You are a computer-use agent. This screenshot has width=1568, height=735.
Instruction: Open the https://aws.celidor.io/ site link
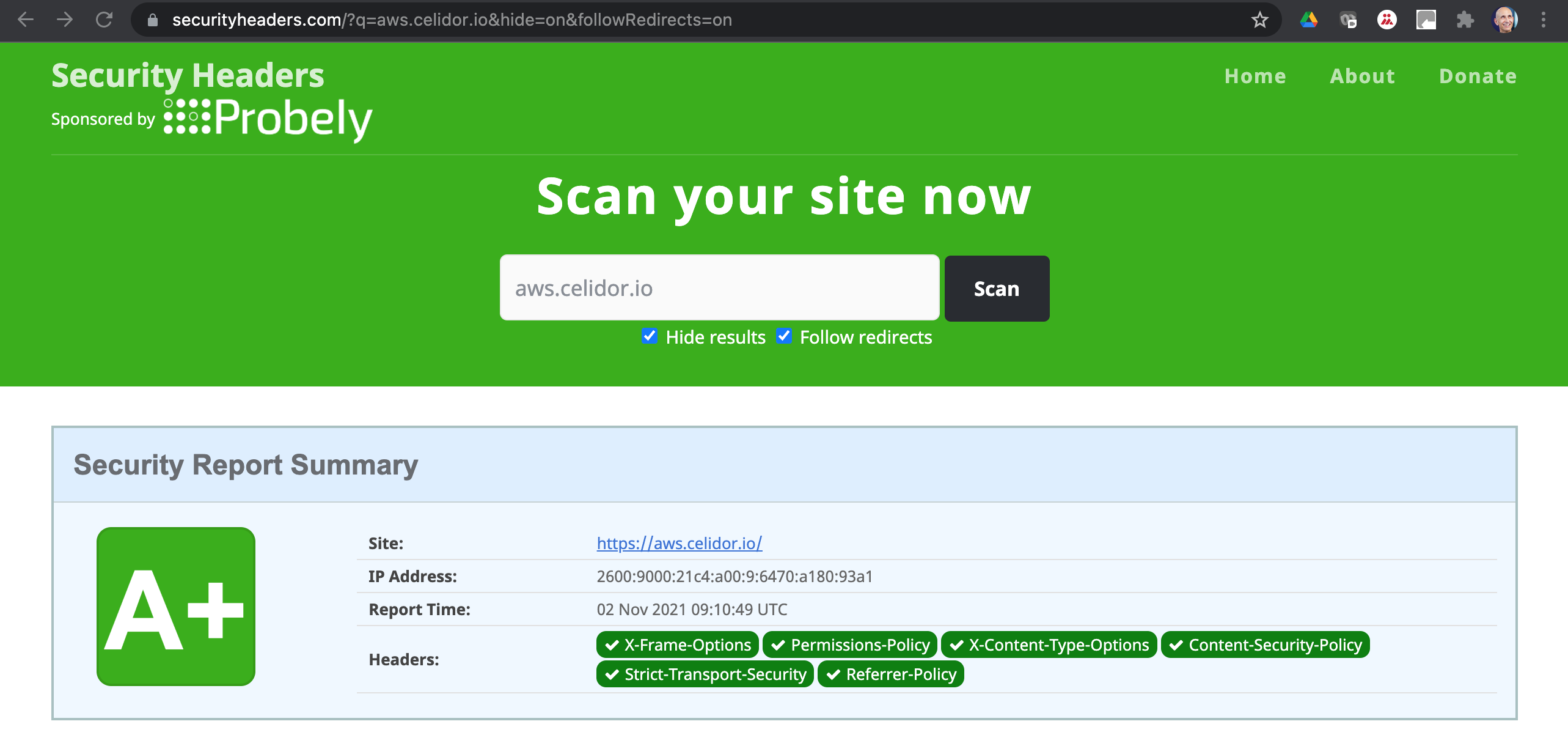tap(679, 543)
